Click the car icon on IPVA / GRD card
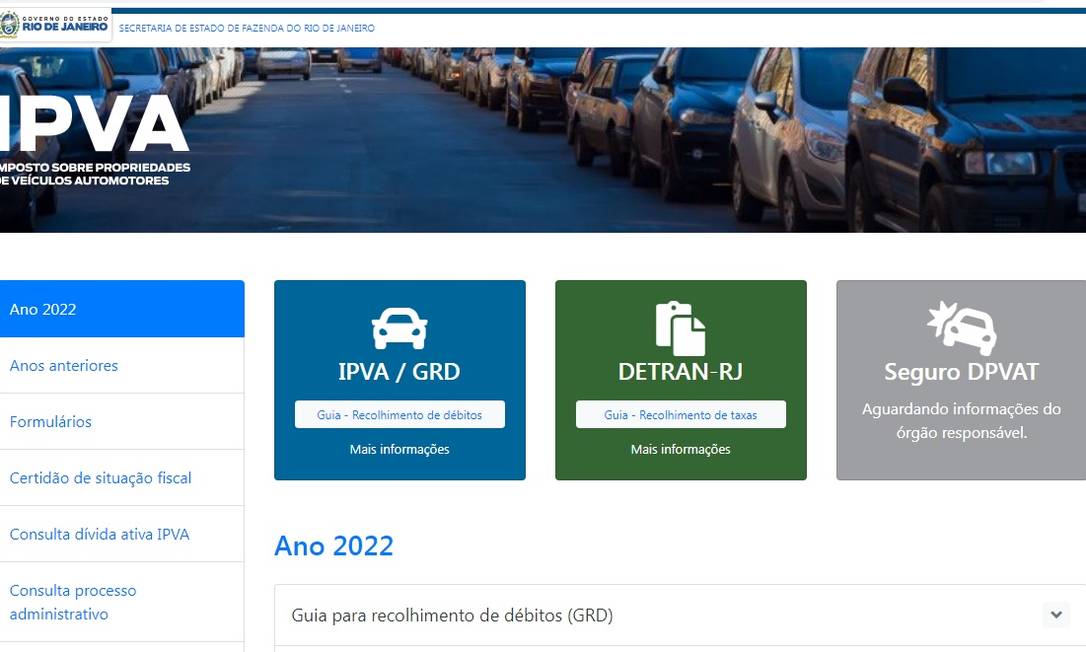The height and width of the screenshot is (652, 1086). 399,328
